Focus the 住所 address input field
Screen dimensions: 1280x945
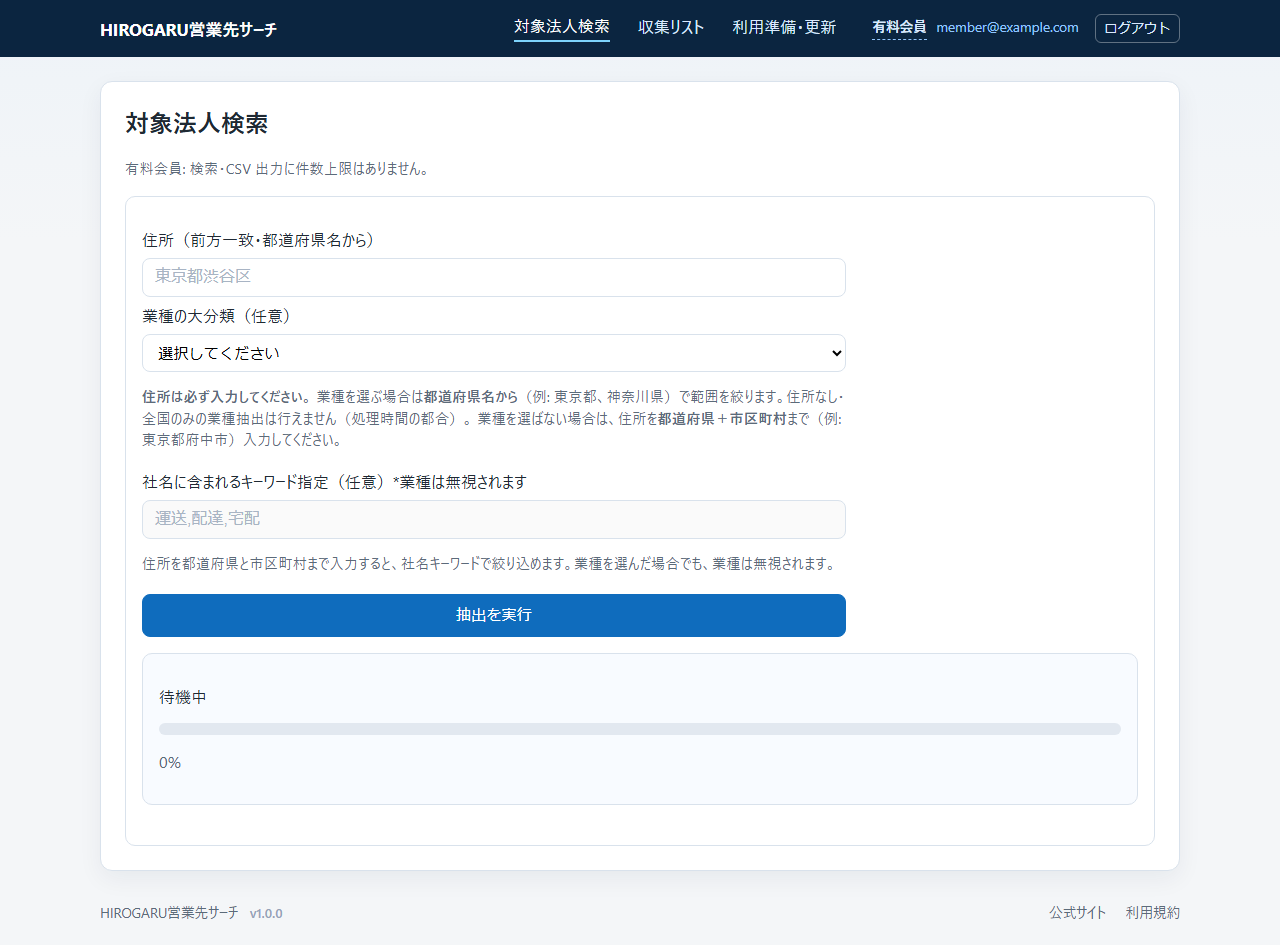click(494, 277)
